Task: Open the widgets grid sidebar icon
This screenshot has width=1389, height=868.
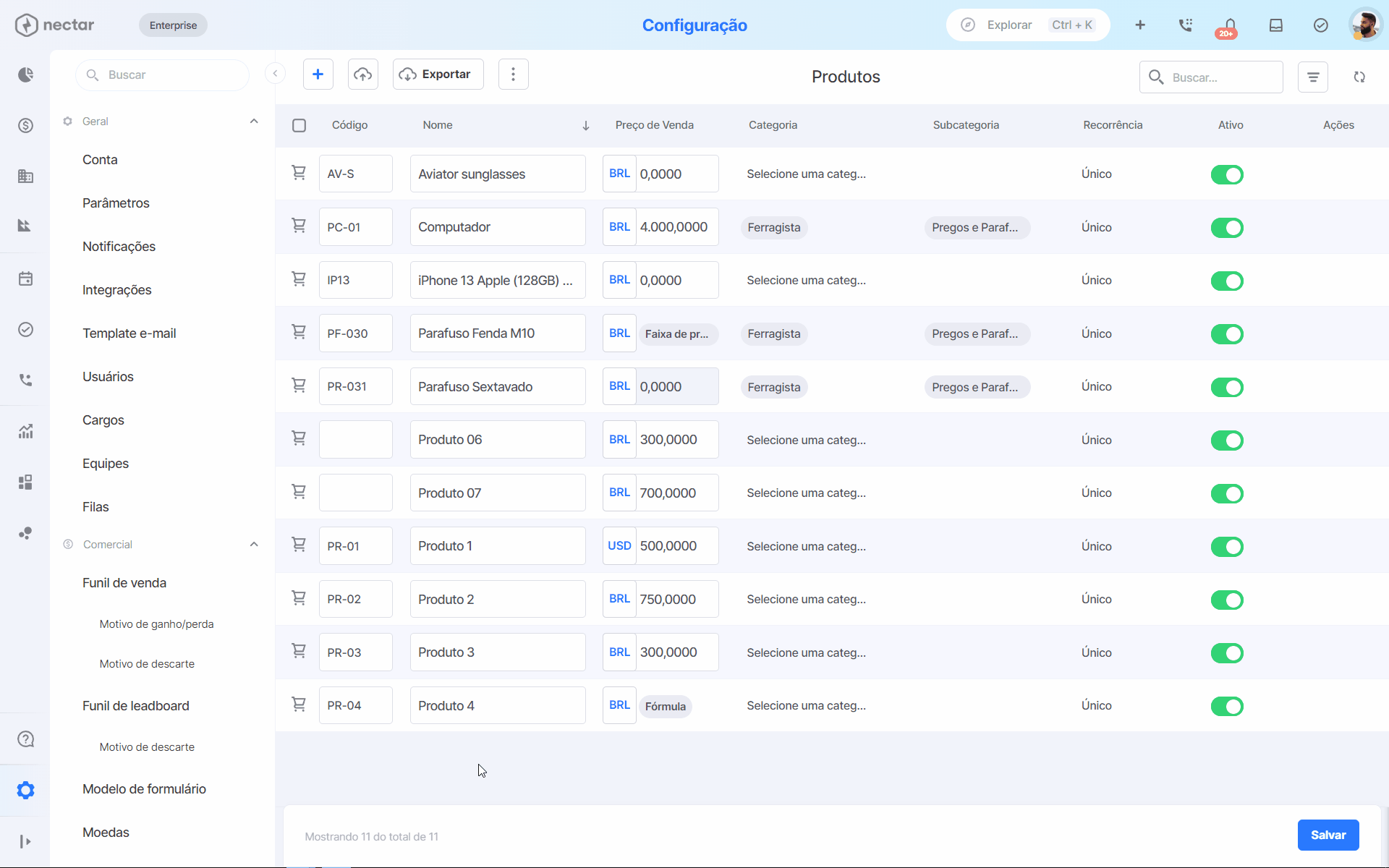Action: click(25, 482)
